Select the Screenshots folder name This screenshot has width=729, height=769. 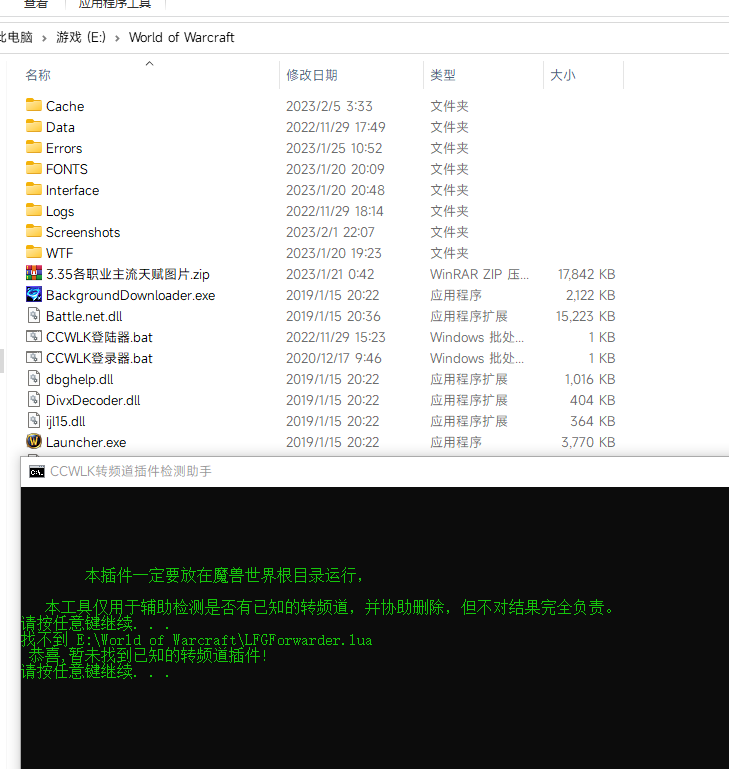point(83,232)
